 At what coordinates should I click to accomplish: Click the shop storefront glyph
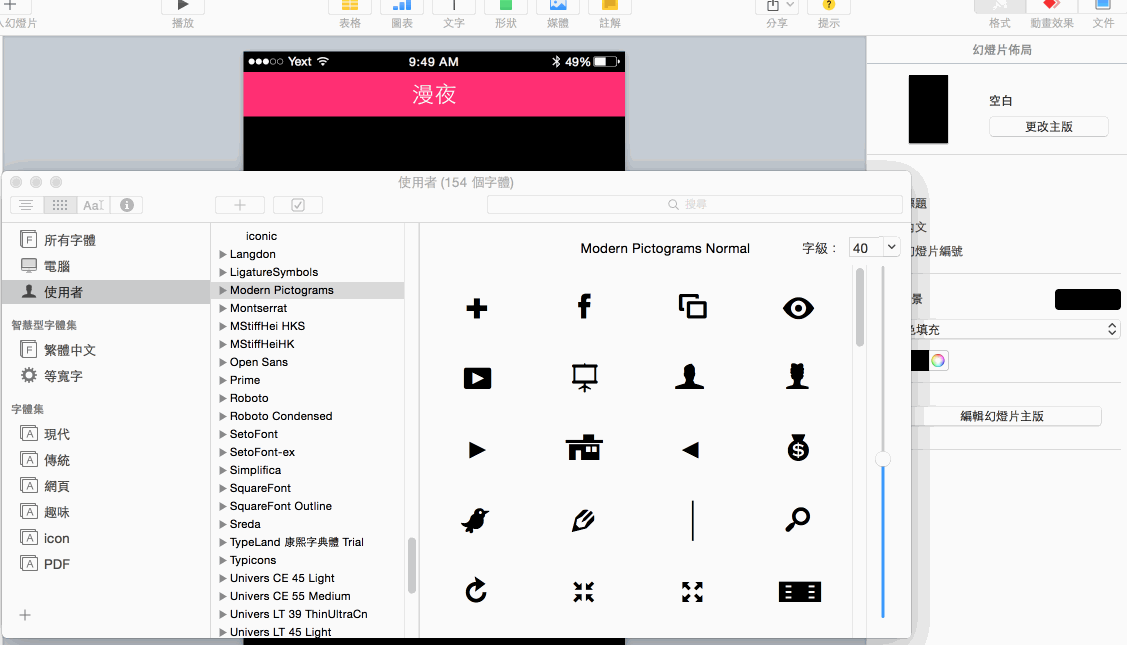(584, 447)
